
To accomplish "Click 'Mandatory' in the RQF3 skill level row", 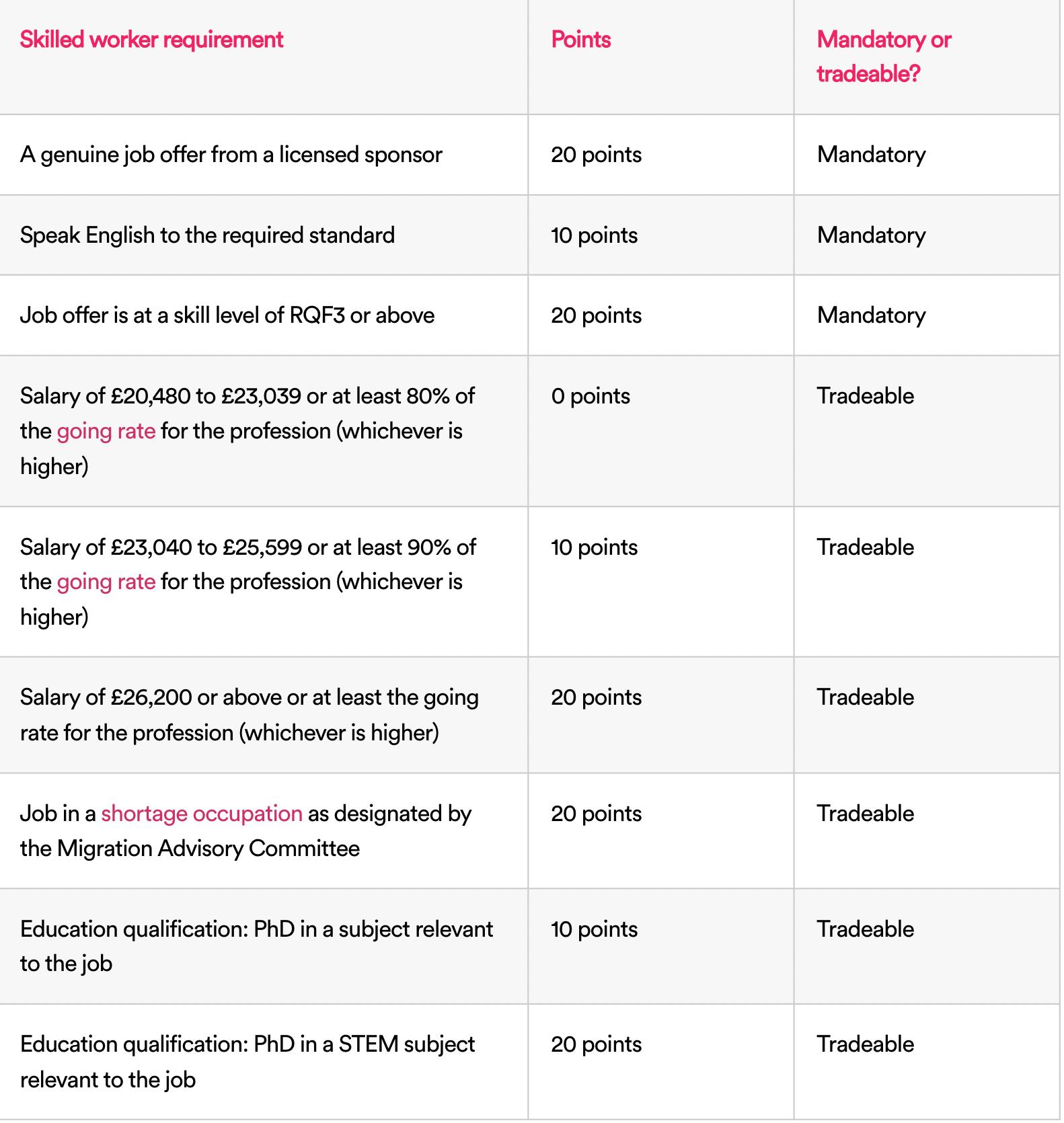I will [871, 315].
